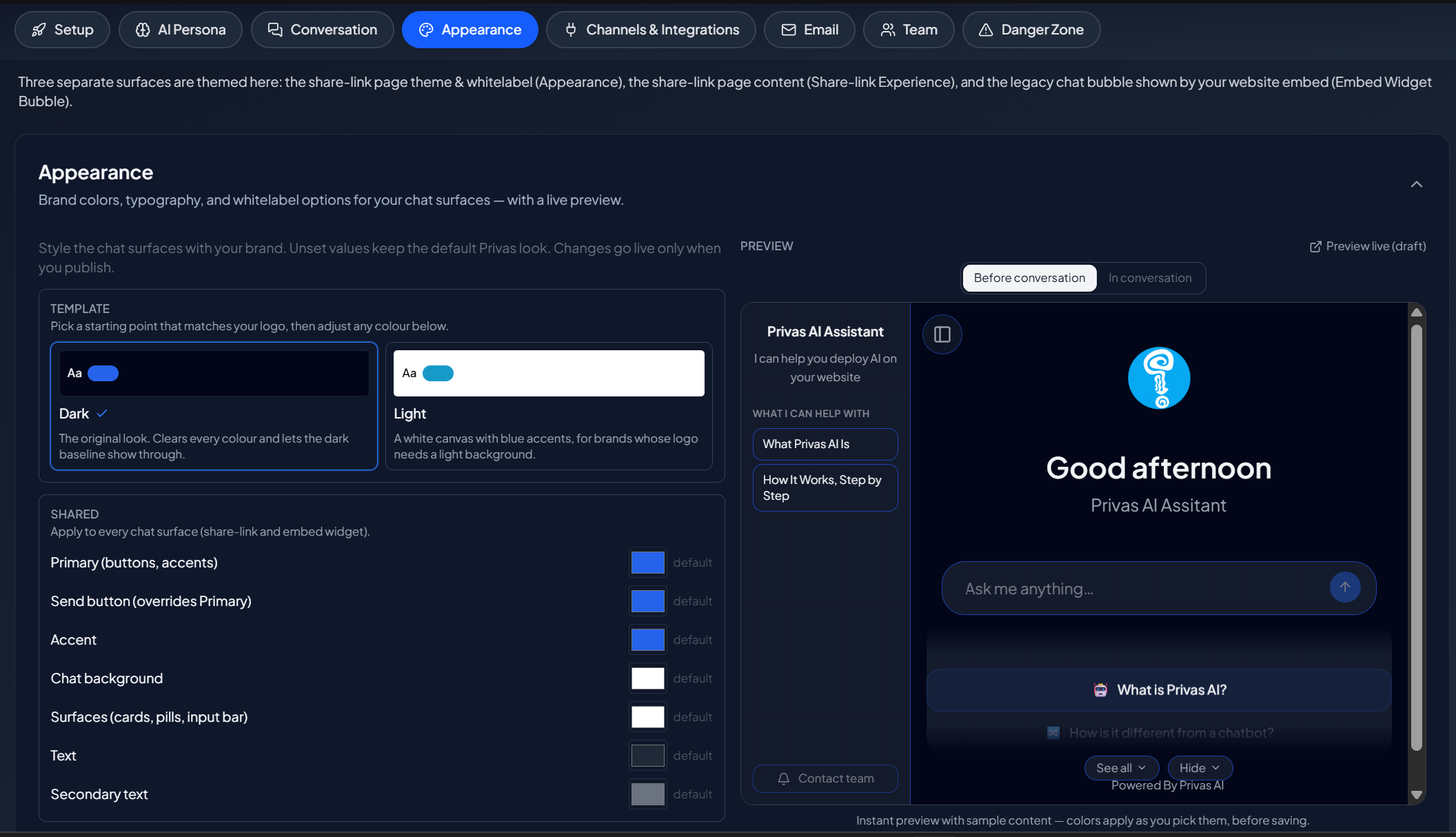The image size is (1456, 837).
Task: Open the Danger Zone tab
Action: click(x=1031, y=30)
